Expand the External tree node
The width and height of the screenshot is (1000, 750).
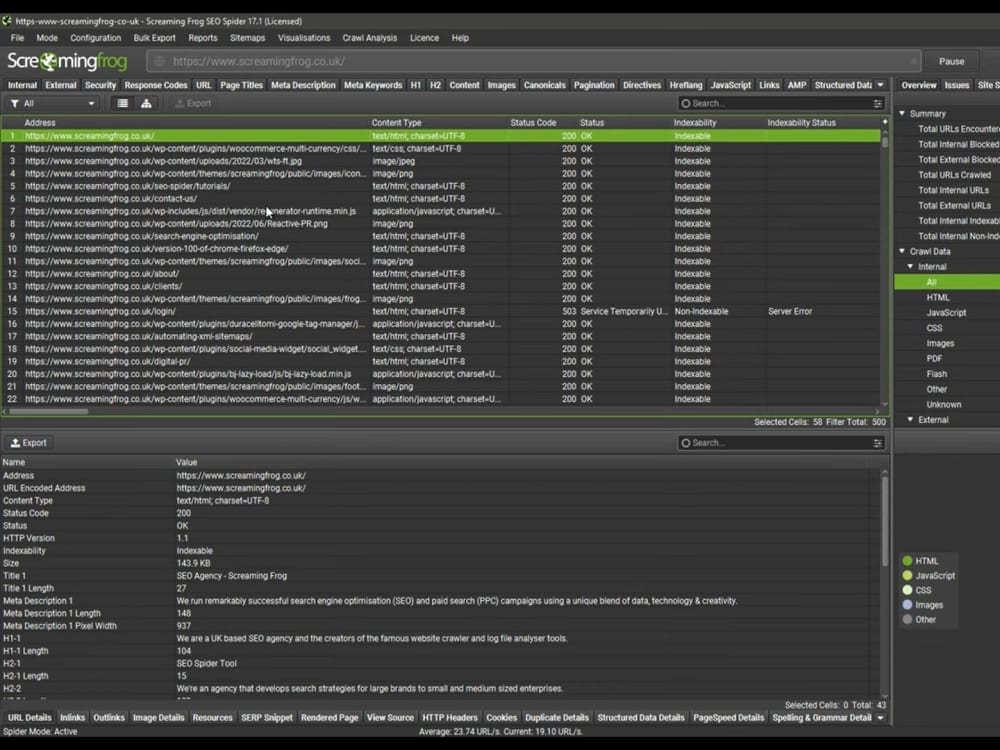tap(910, 420)
